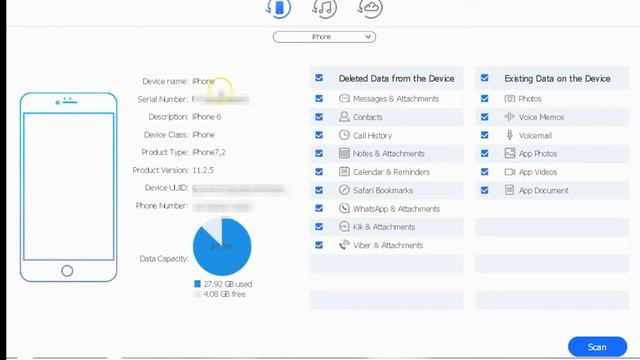Click the WhatsApp & Attachments label
This screenshot has width=640, height=360.
click(x=396, y=209)
